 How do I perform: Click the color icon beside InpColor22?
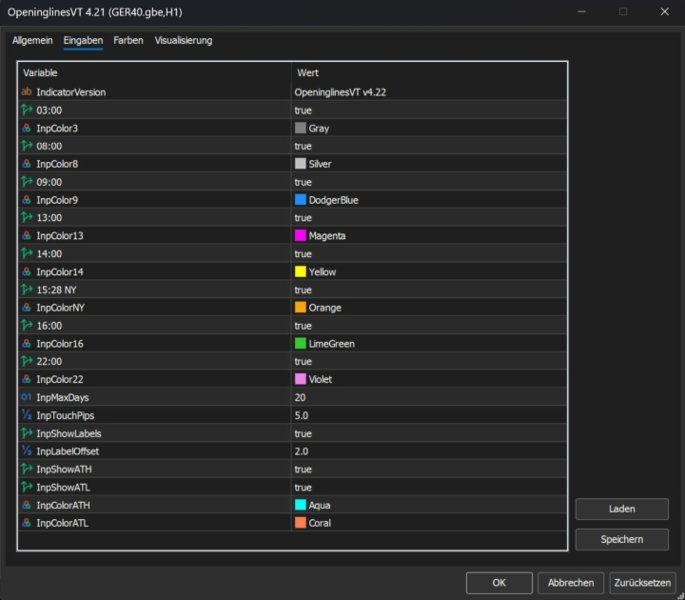(26, 379)
